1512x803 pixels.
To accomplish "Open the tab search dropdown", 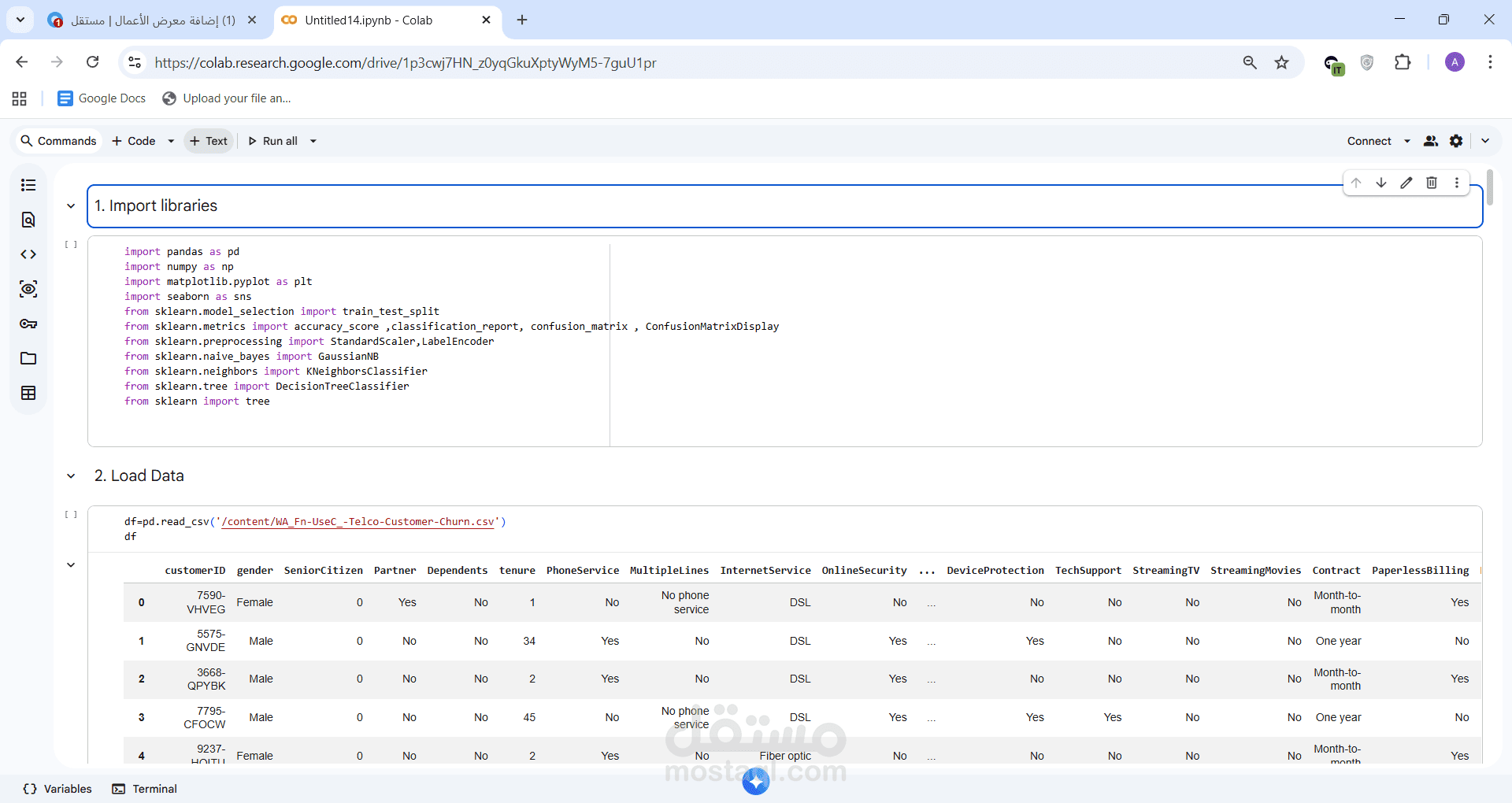I will click(x=20, y=20).
